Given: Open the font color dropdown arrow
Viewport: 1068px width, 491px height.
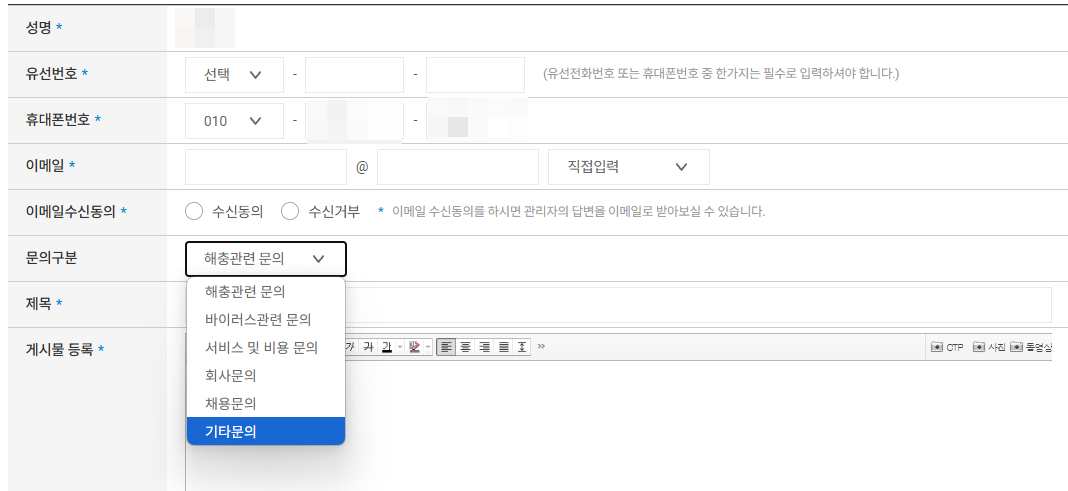Looking at the screenshot, I should [x=400, y=347].
